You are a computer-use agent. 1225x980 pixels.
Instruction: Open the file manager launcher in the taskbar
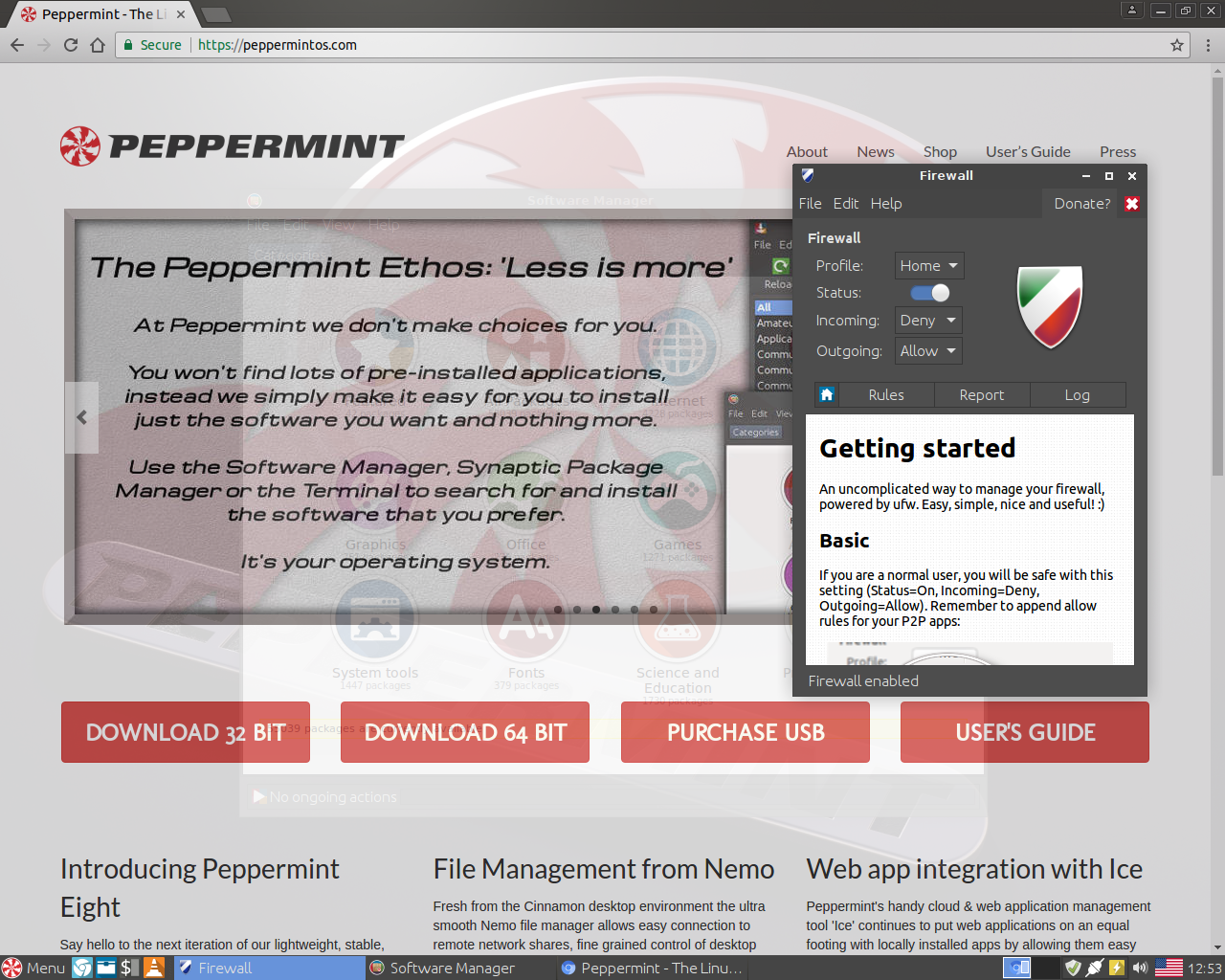click(x=106, y=968)
